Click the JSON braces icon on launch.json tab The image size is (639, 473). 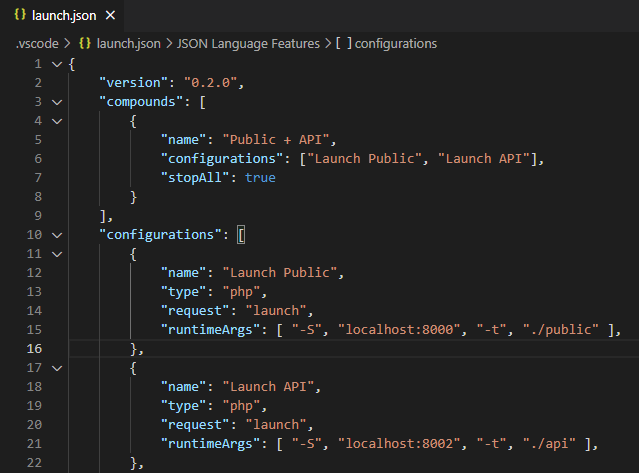[x=20, y=15]
